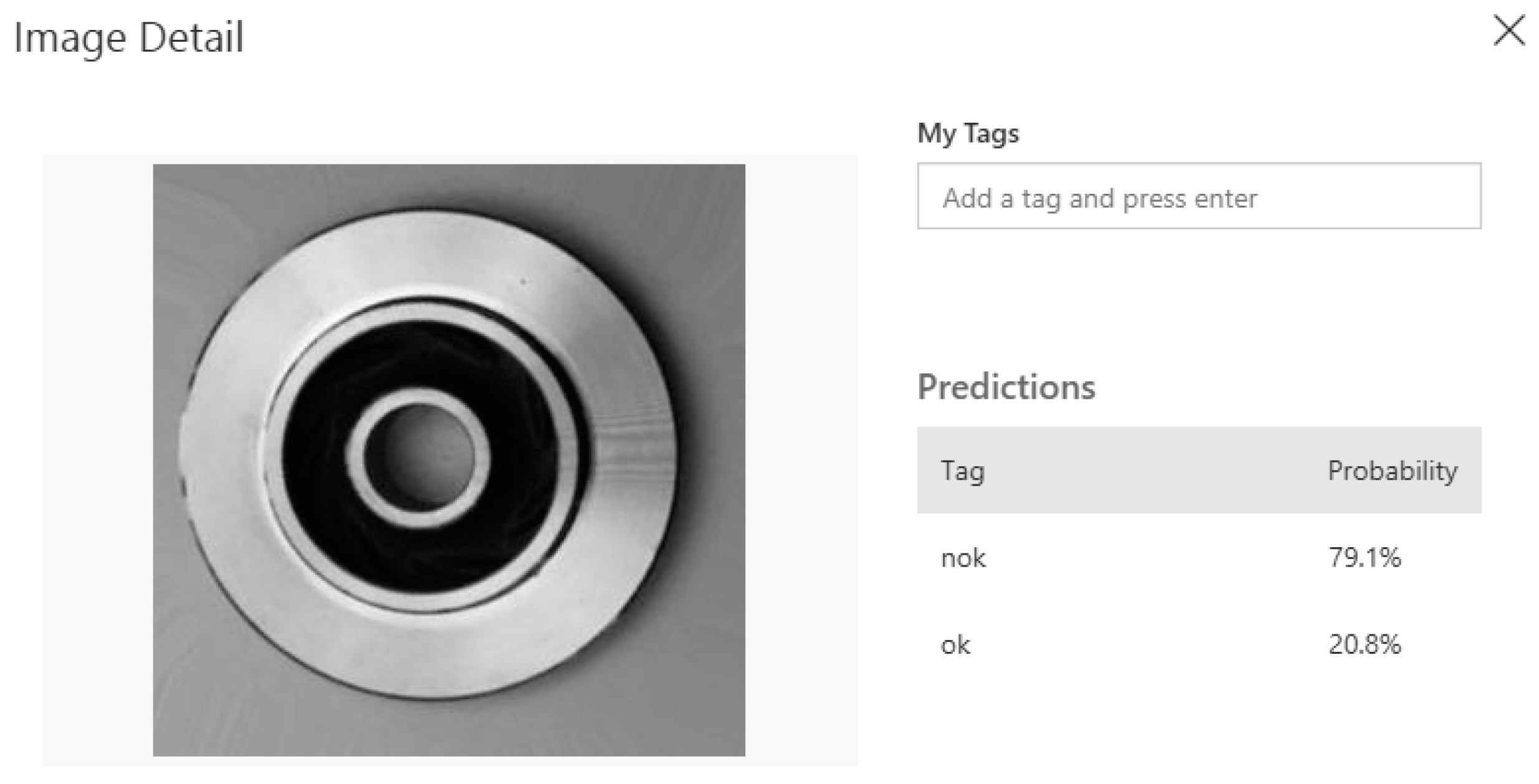
Task: Select the 'ok' prediction tag
Action: coord(955,644)
